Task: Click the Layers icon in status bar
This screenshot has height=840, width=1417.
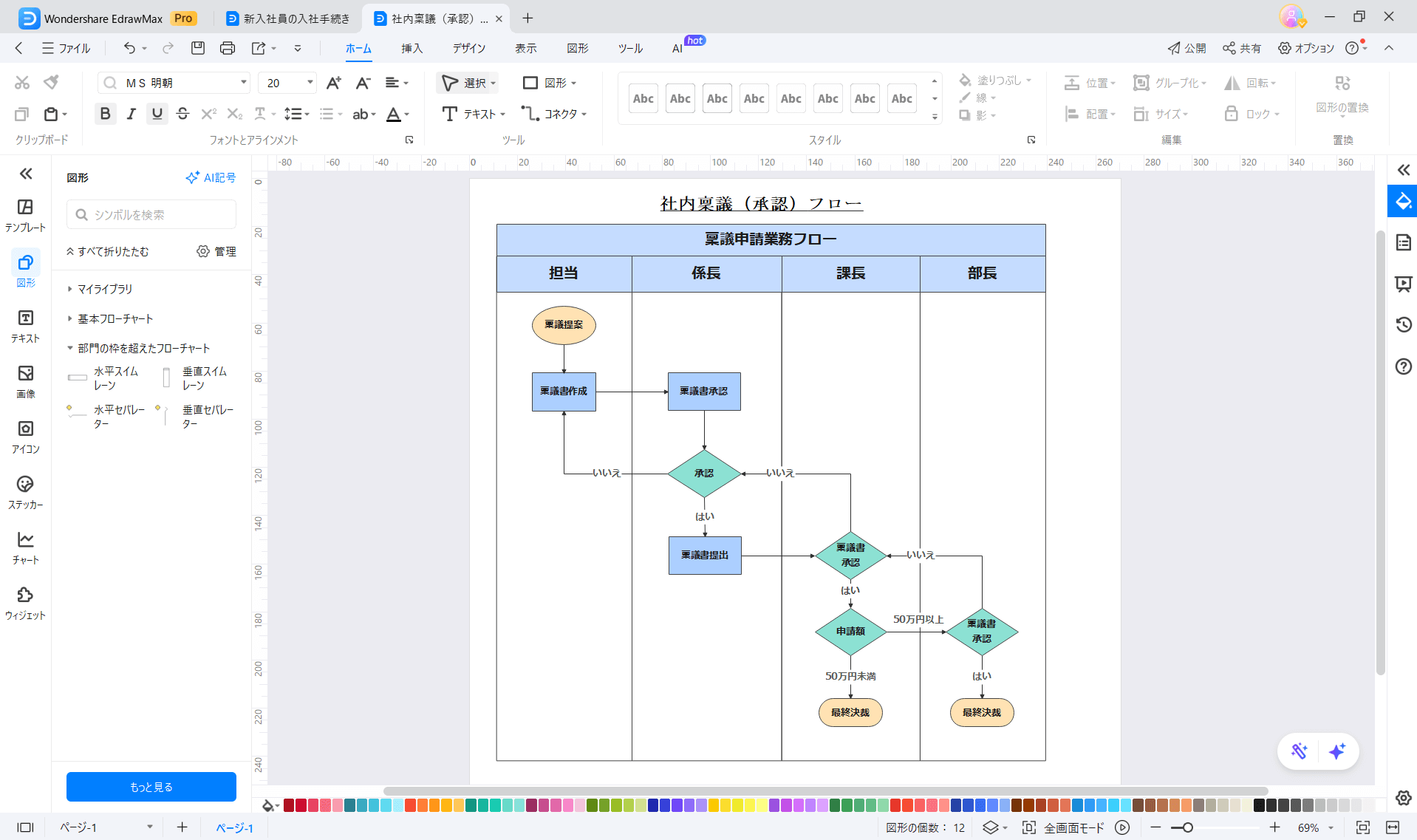Action: (991, 827)
